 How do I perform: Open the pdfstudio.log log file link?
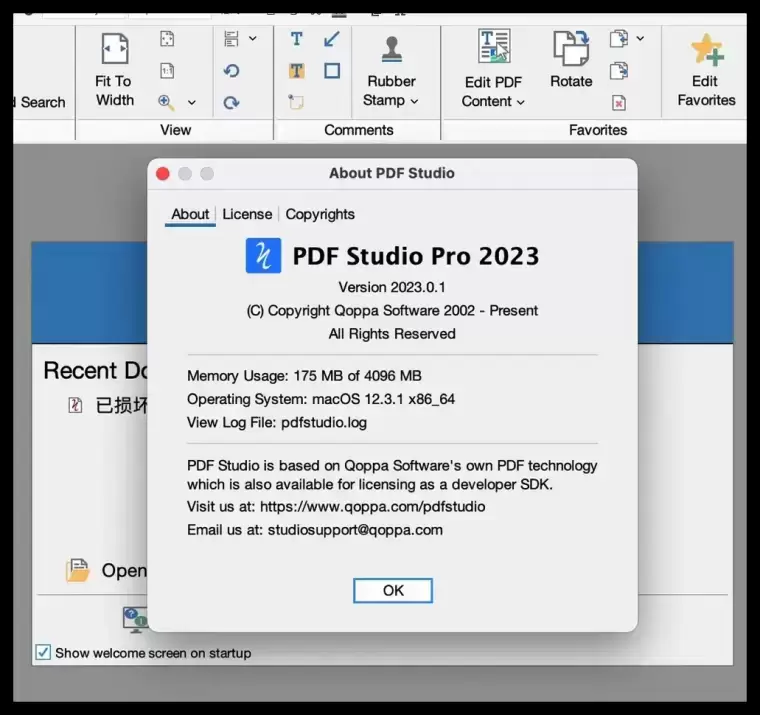(324, 423)
